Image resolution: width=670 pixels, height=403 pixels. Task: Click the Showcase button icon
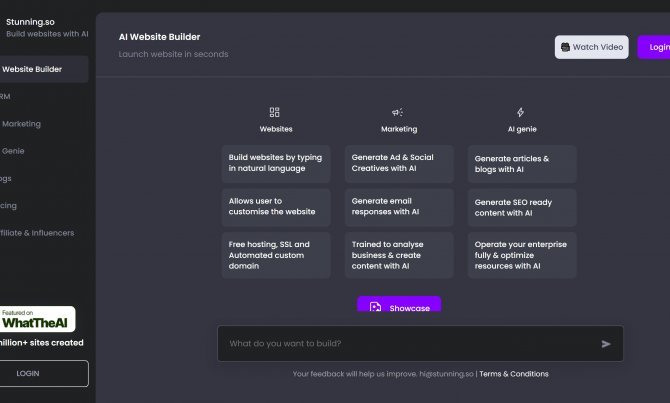tap(375, 307)
